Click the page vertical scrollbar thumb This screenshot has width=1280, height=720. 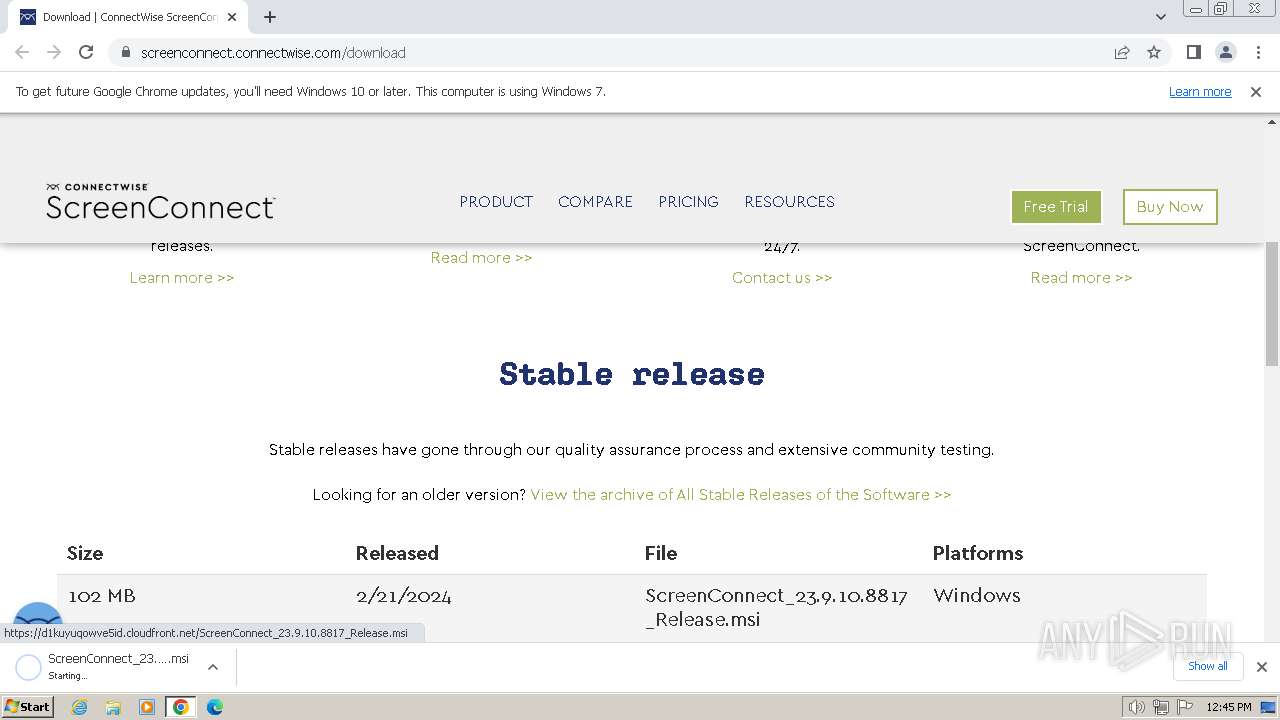tap(1272, 304)
